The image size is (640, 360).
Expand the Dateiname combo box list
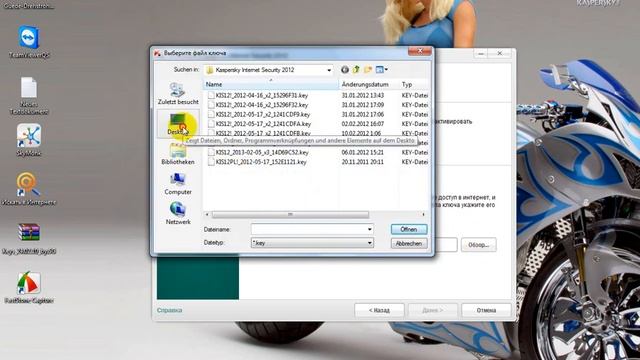click(x=369, y=229)
